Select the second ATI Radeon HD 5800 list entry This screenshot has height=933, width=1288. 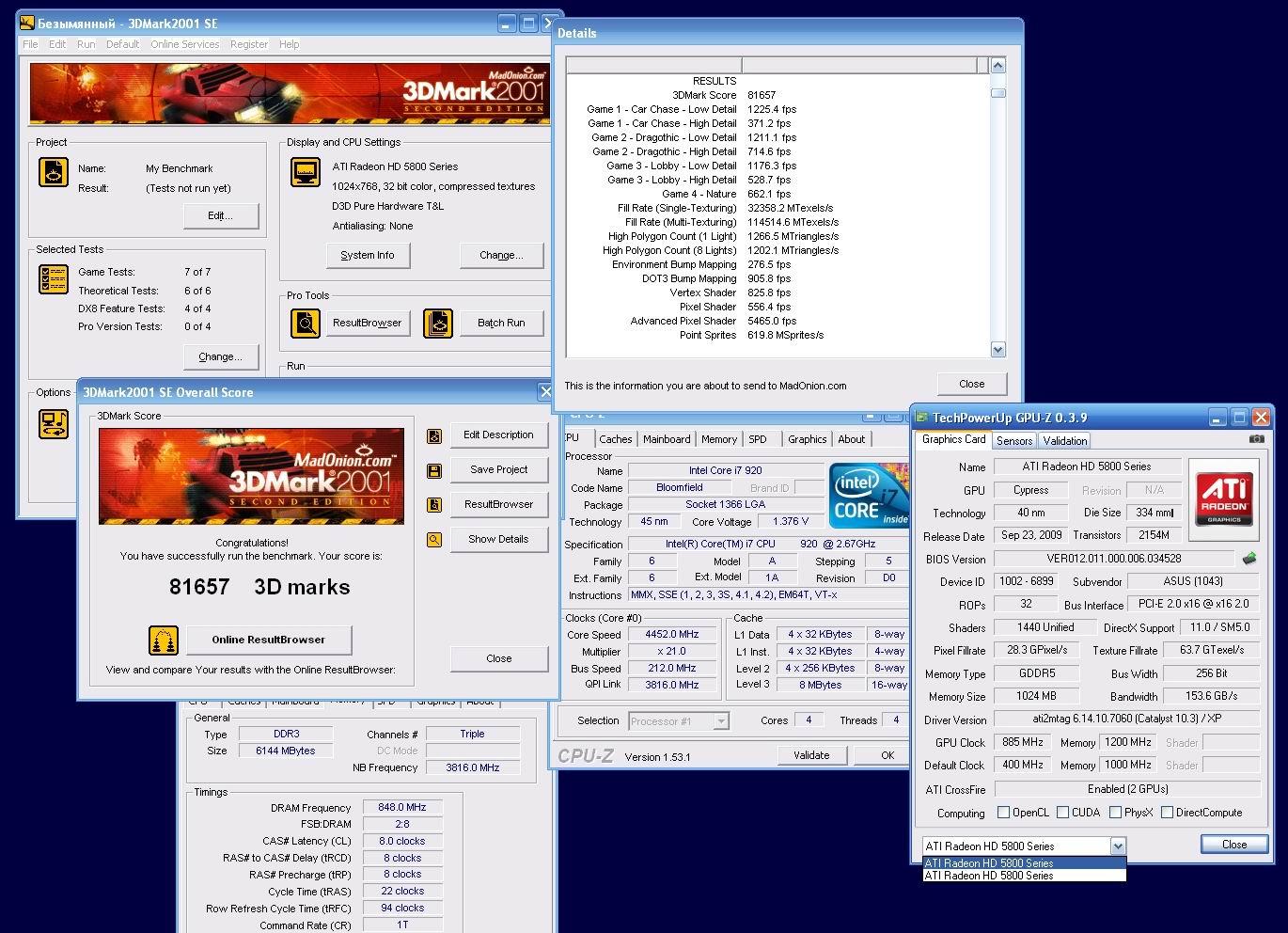[1024, 876]
